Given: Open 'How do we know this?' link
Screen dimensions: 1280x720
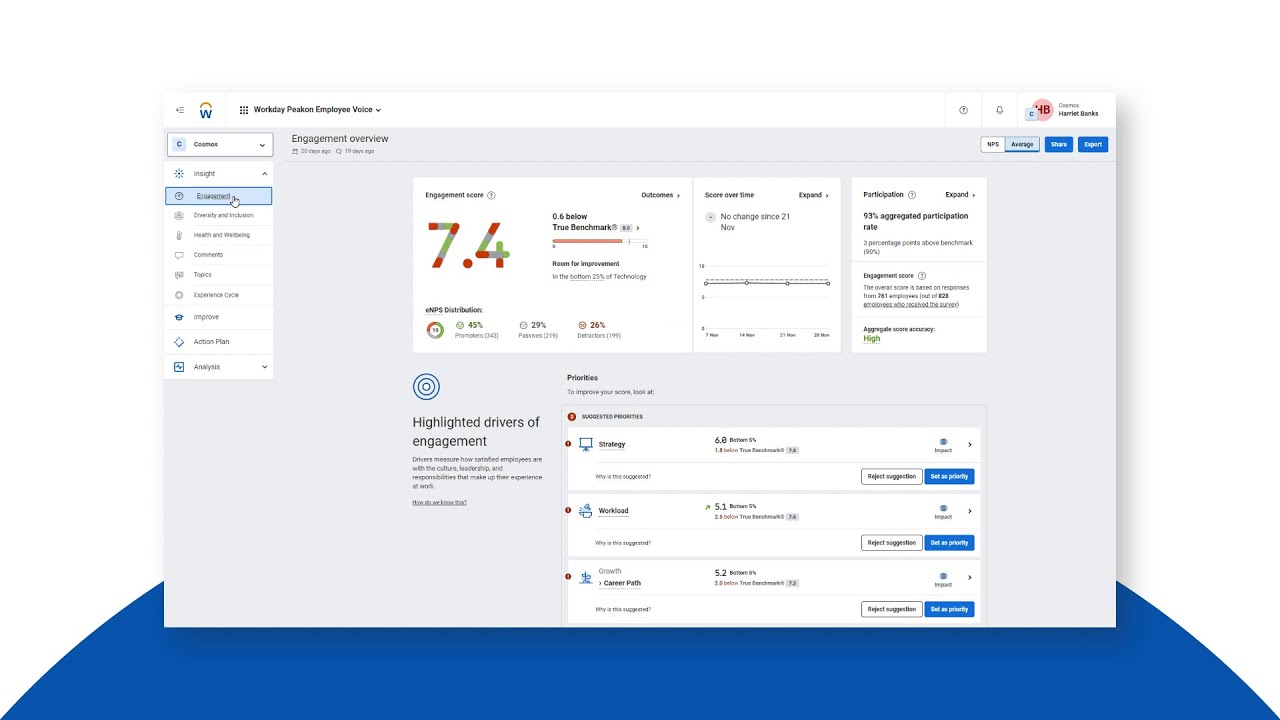Looking at the screenshot, I should [x=439, y=502].
